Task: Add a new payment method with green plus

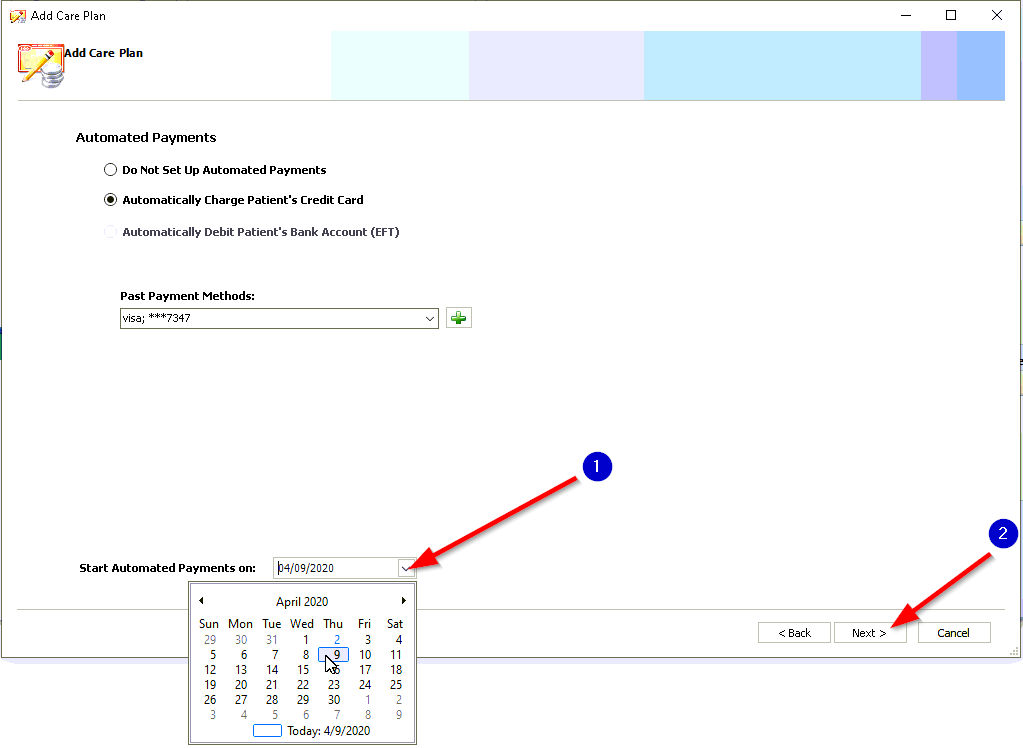Action: (x=459, y=318)
